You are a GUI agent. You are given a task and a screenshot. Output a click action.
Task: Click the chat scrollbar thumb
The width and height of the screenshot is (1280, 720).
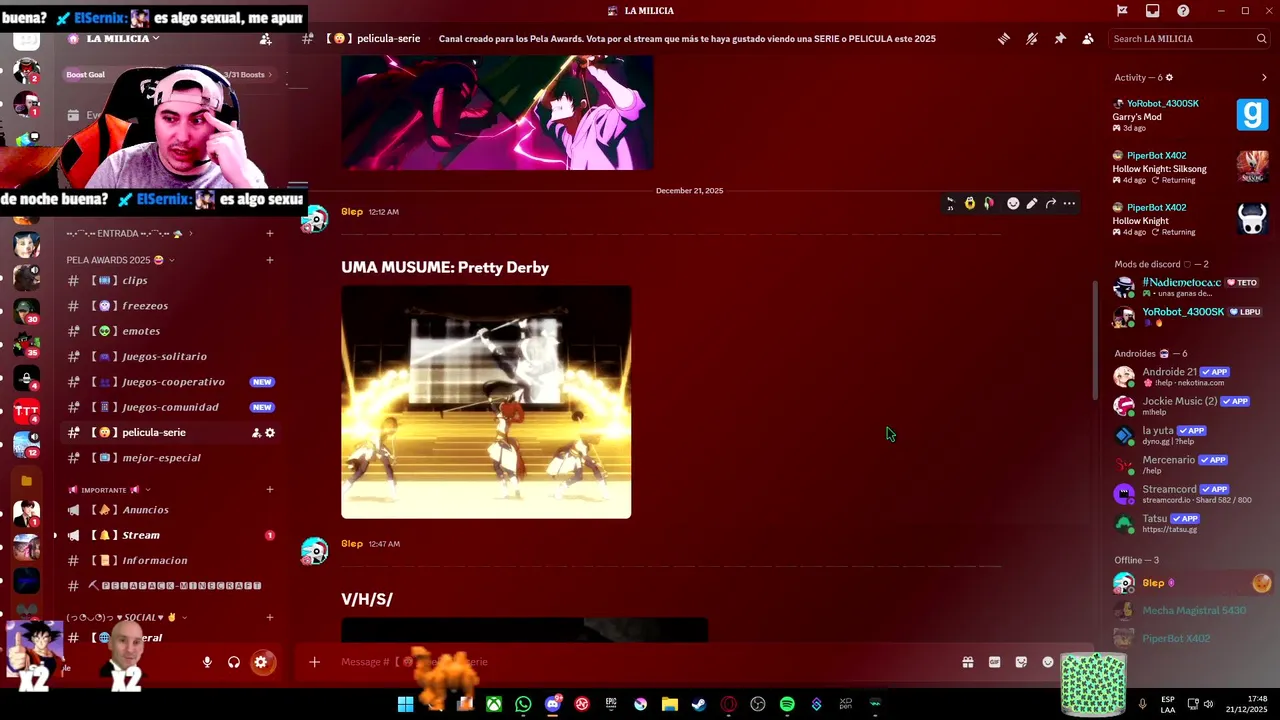[1095, 341]
